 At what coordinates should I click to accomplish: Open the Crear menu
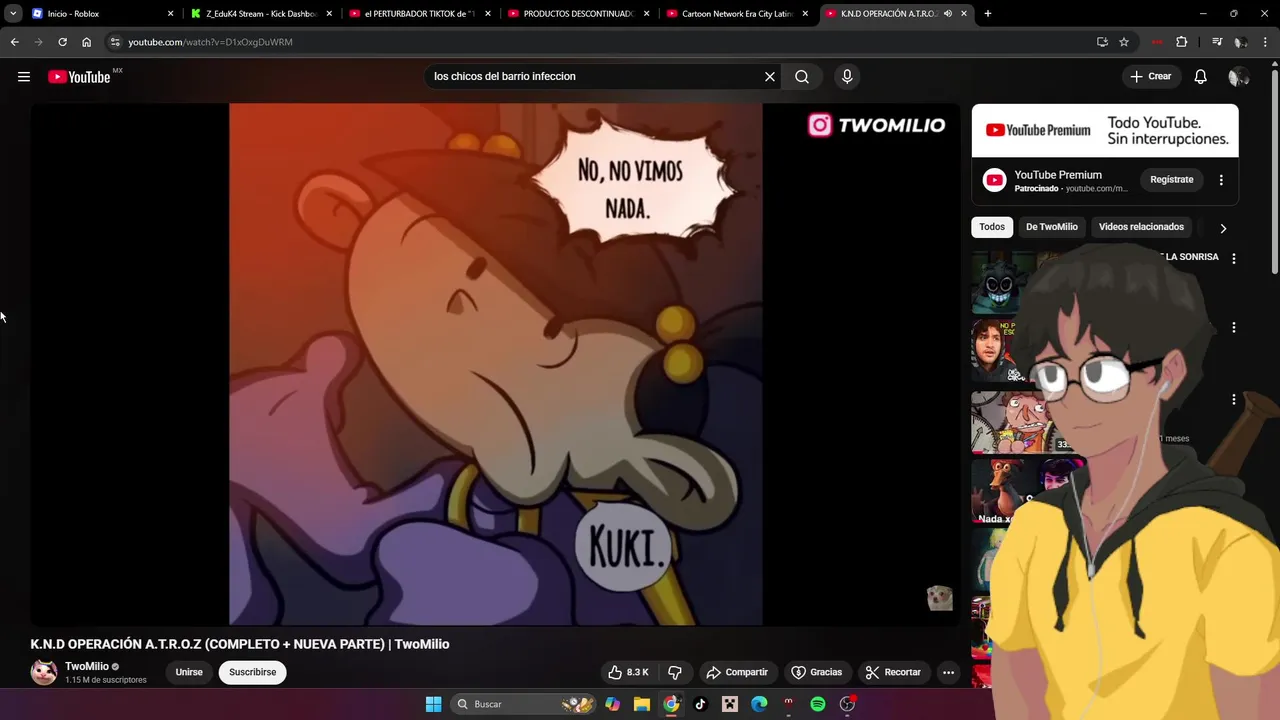(x=1151, y=77)
